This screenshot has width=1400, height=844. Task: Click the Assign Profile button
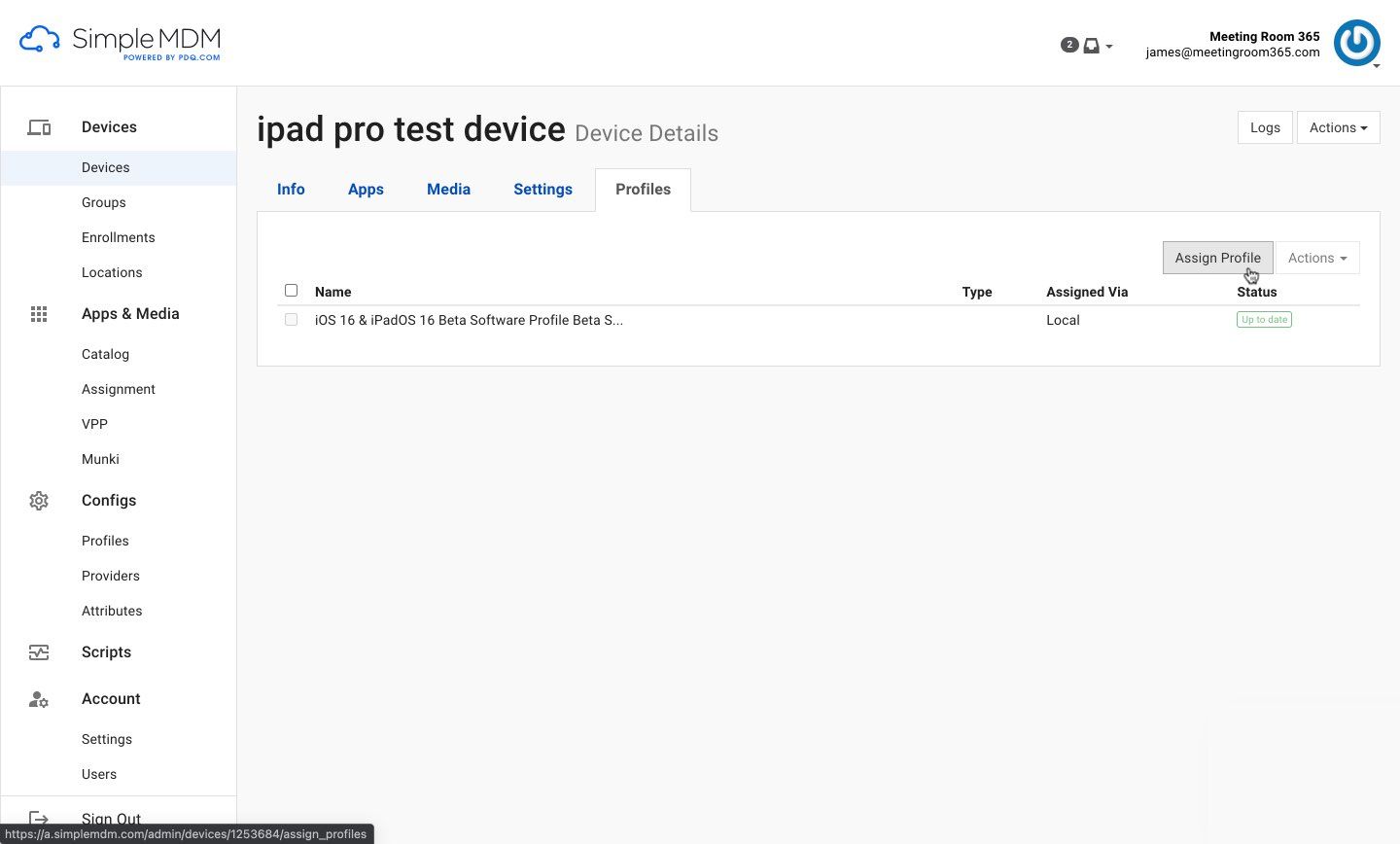(x=1217, y=258)
